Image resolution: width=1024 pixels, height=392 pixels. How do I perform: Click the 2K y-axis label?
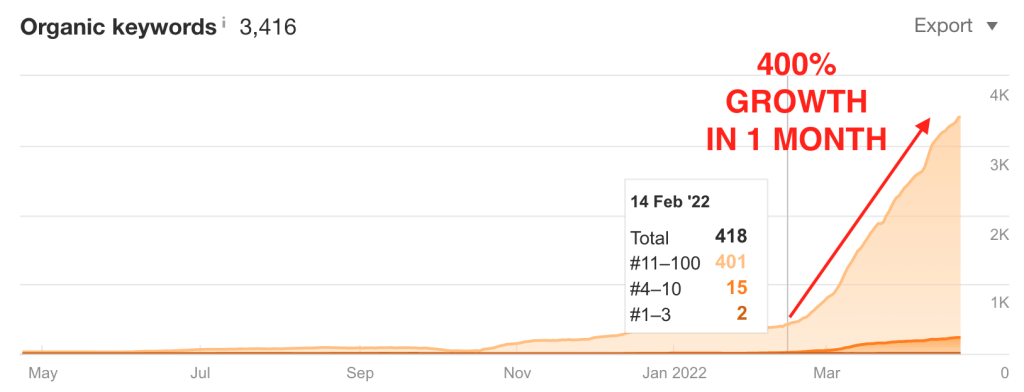[999, 234]
